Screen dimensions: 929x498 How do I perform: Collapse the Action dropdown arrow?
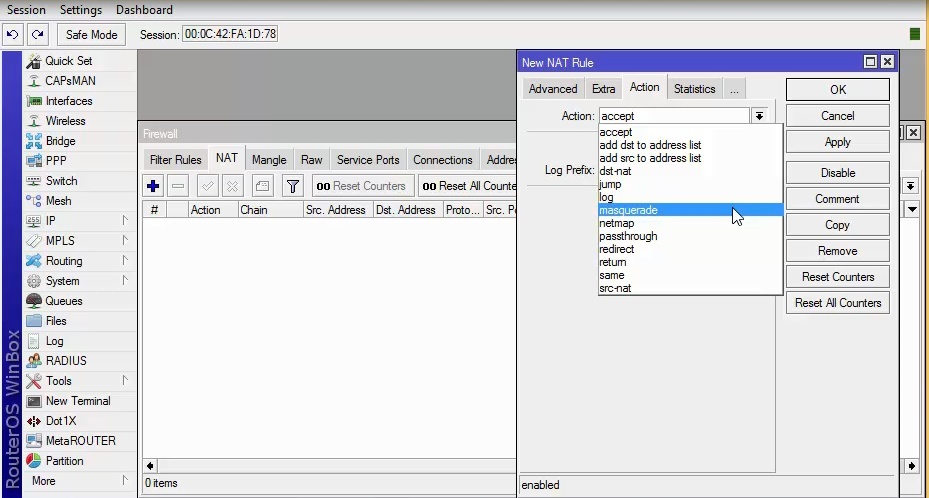(x=759, y=116)
